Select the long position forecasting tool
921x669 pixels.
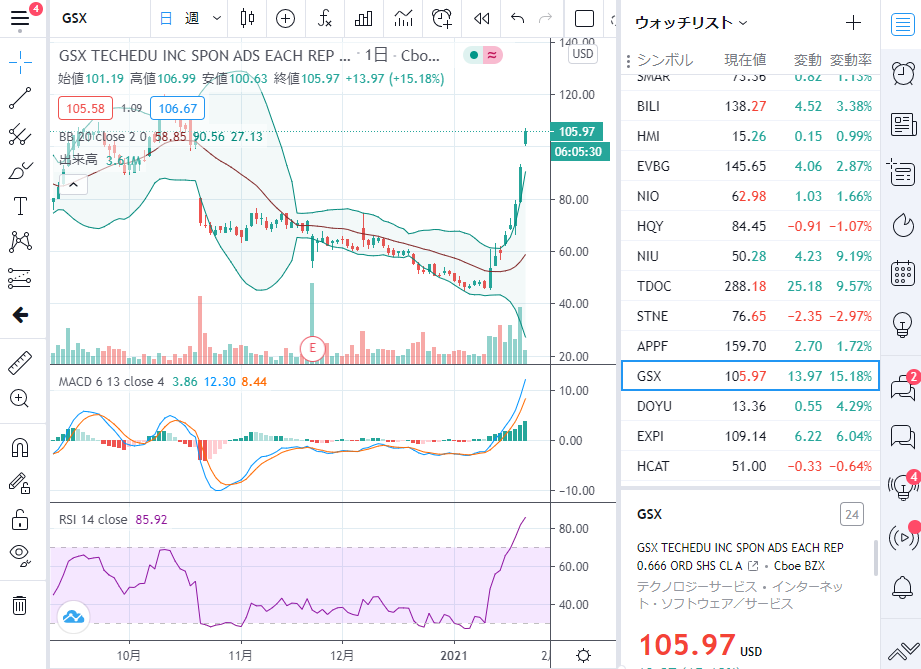click(x=20, y=278)
